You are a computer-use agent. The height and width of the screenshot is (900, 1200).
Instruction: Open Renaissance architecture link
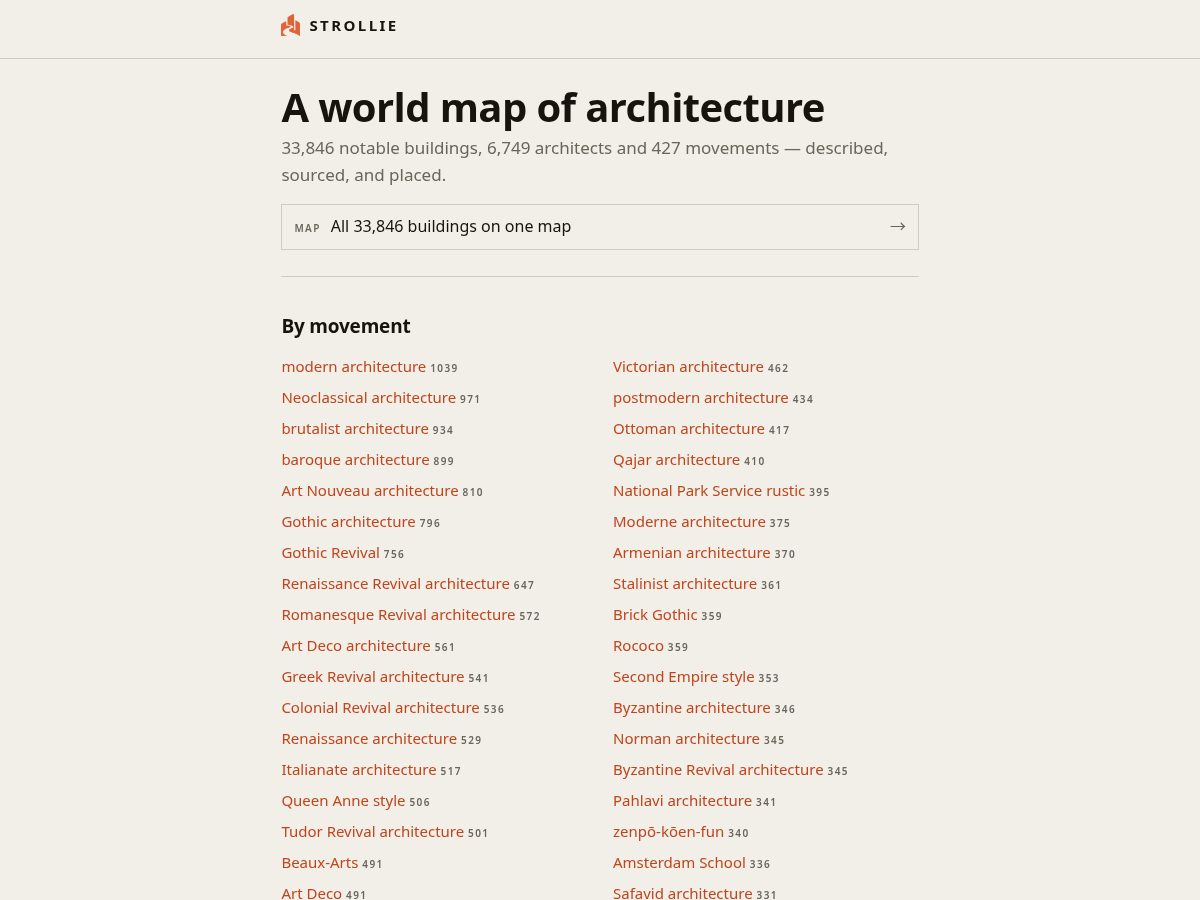(369, 739)
